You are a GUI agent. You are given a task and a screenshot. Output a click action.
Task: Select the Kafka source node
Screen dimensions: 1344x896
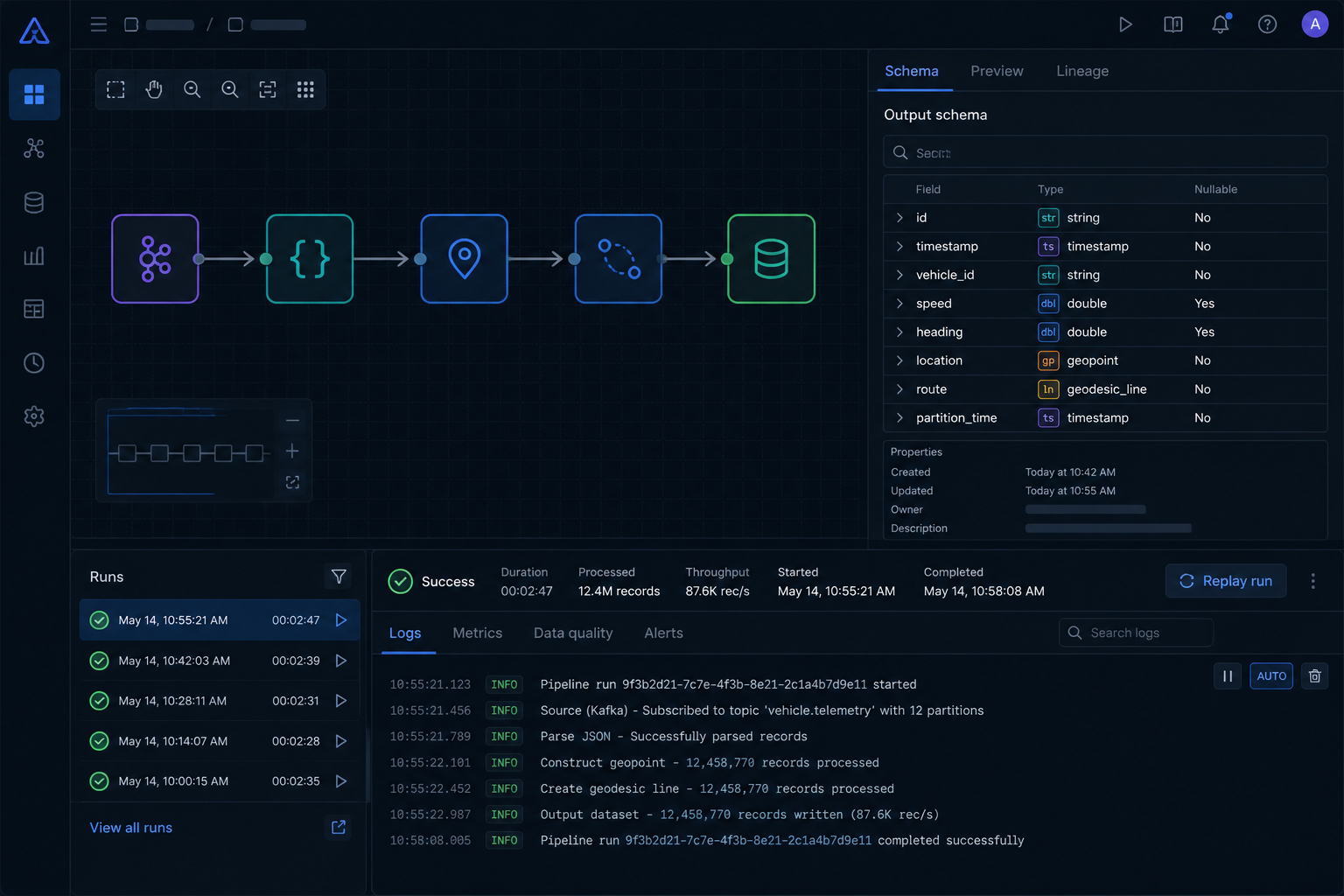155,259
